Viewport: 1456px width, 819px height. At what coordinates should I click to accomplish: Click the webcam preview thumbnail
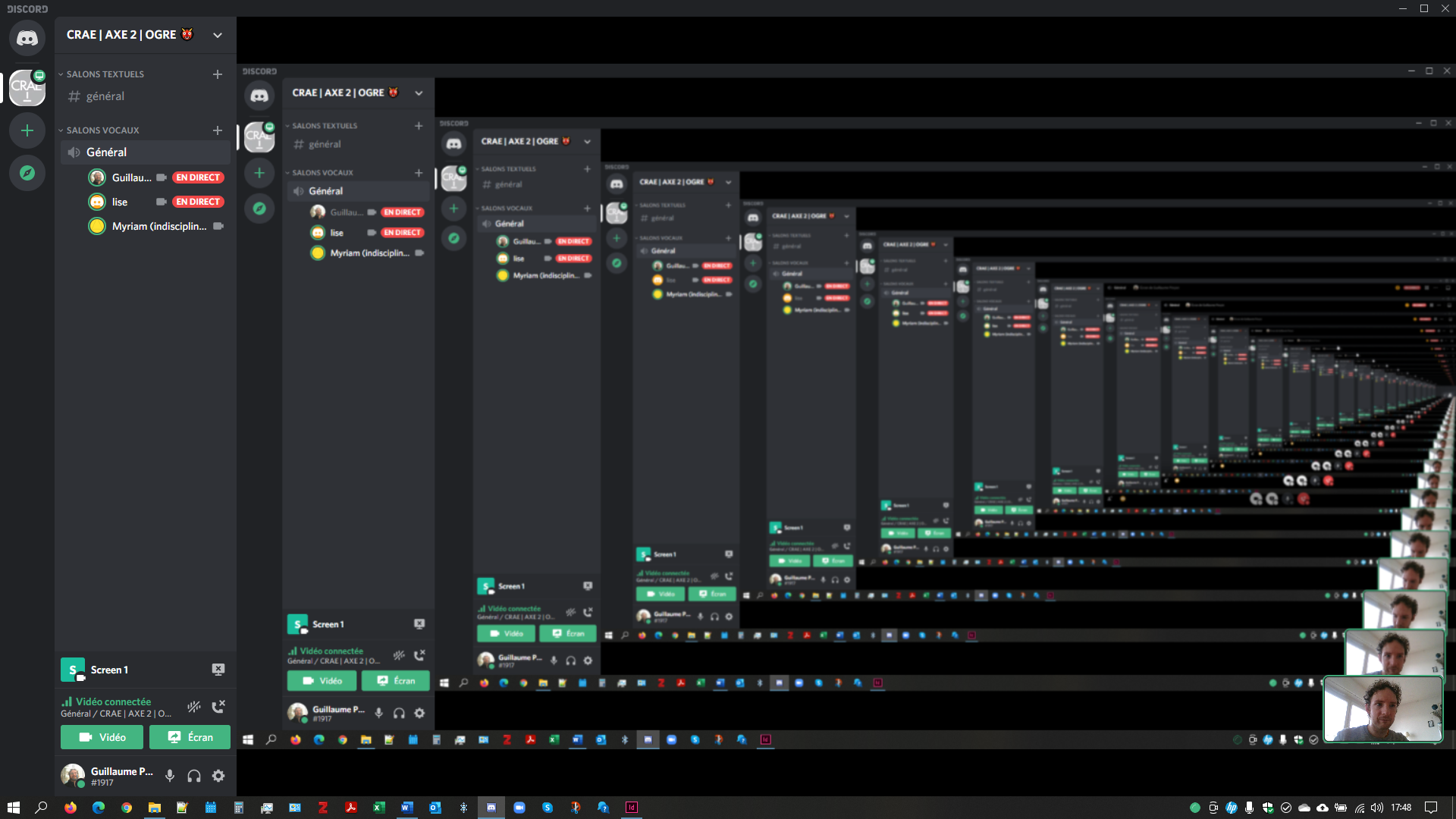pos(1382,709)
